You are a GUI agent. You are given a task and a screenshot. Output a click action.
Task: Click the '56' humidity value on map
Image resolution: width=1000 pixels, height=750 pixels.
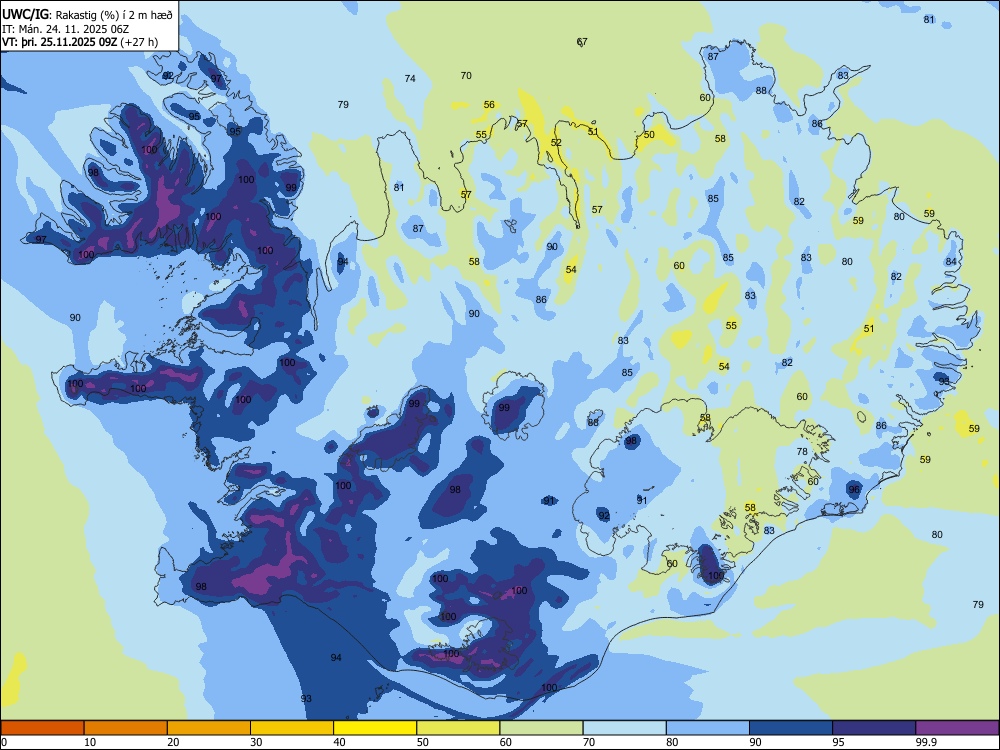click(x=489, y=105)
